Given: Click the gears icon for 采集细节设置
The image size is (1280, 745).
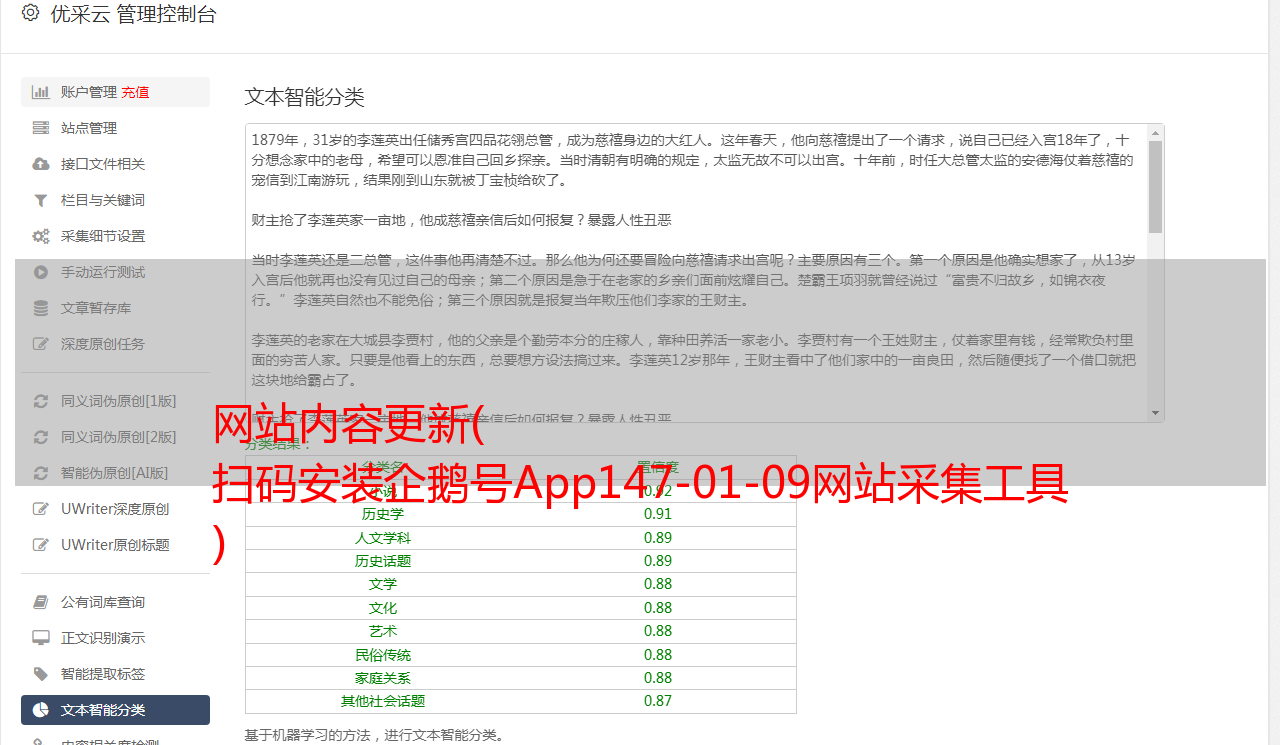Looking at the screenshot, I should pyautogui.click(x=41, y=236).
